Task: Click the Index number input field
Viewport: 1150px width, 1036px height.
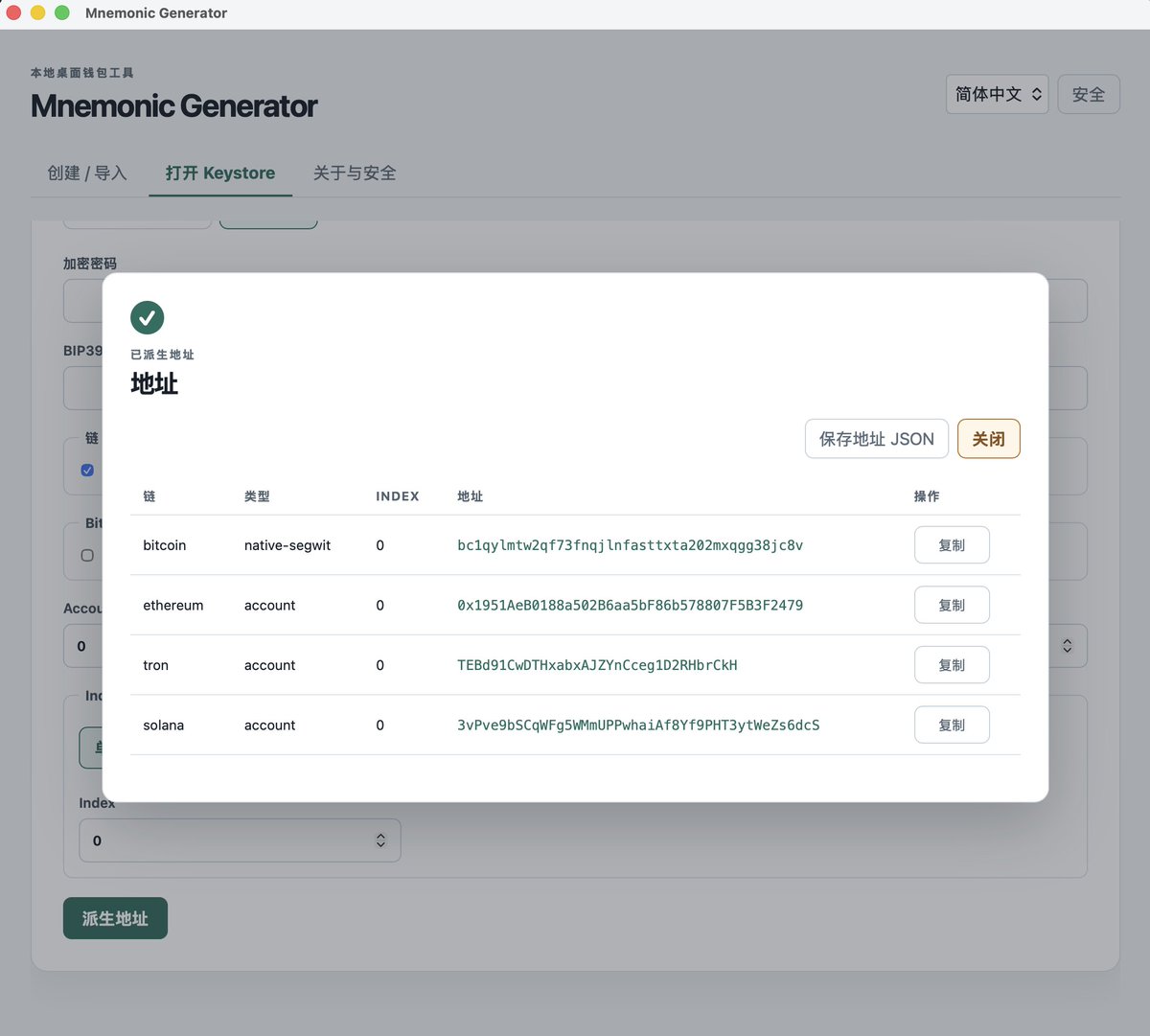Action: tap(240, 840)
